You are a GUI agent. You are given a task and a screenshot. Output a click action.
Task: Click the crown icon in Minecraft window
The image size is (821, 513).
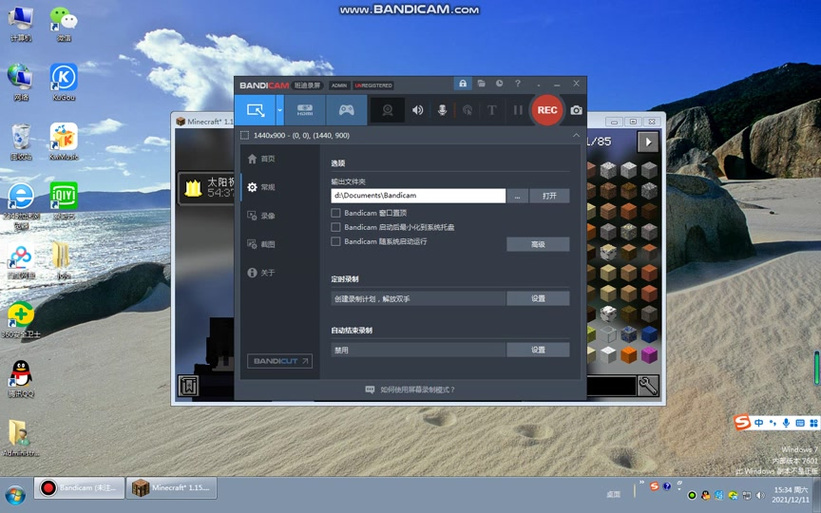point(193,188)
